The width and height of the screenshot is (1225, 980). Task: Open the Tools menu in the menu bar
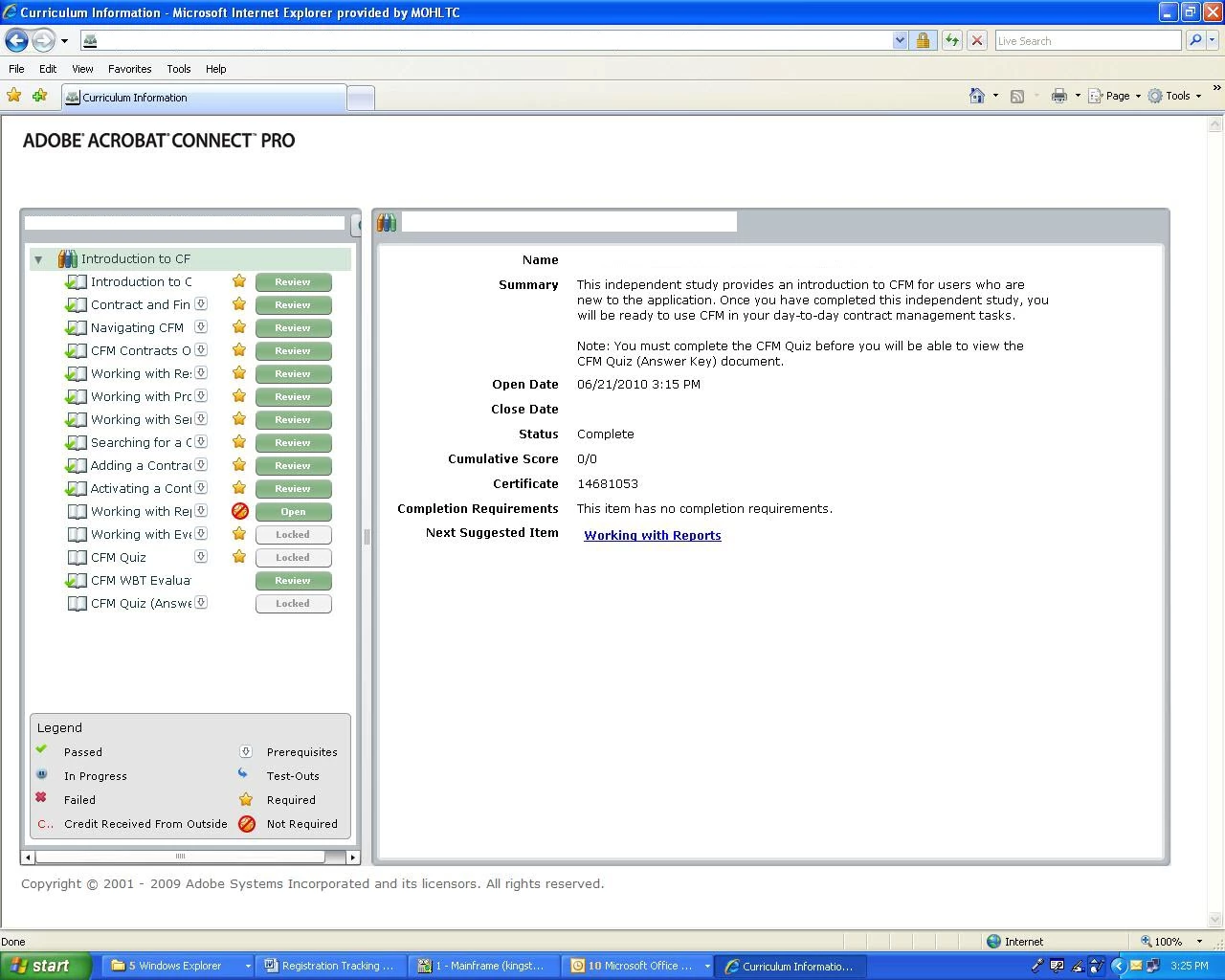[x=179, y=69]
